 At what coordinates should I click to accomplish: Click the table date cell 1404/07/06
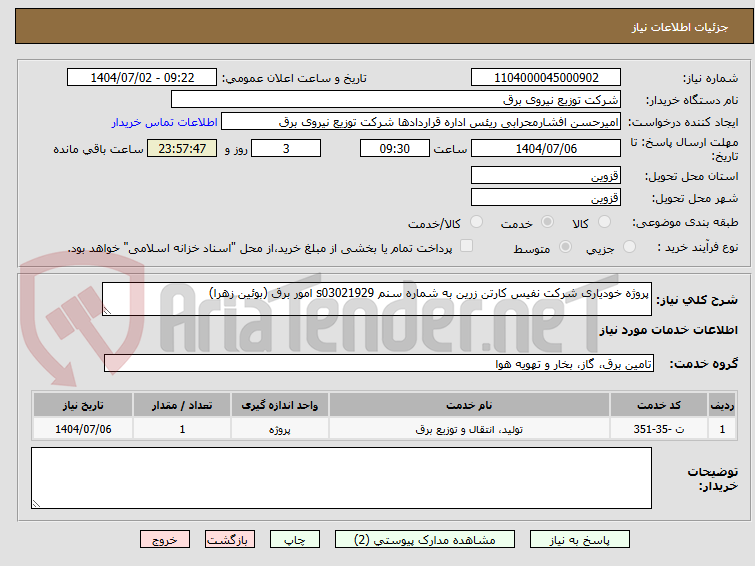pos(83,429)
